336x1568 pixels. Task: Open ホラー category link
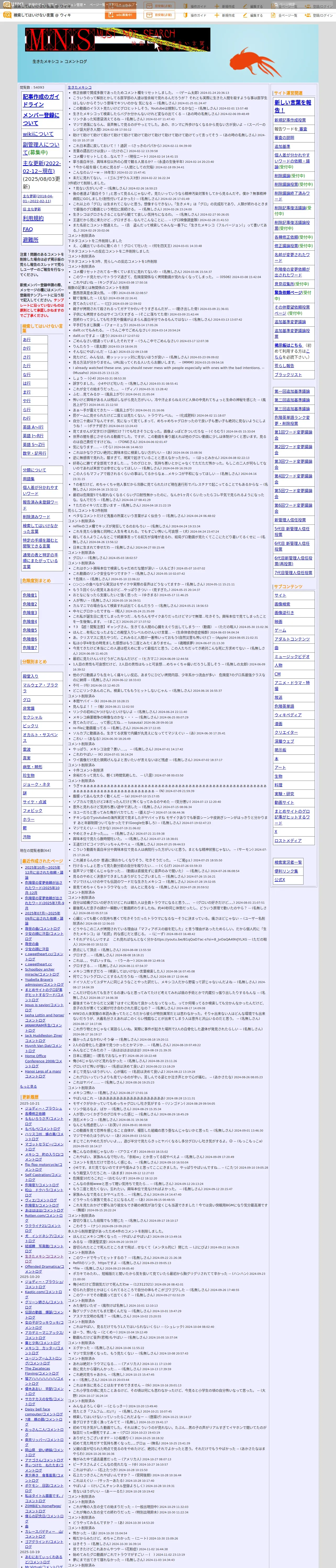tap(29, 819)
